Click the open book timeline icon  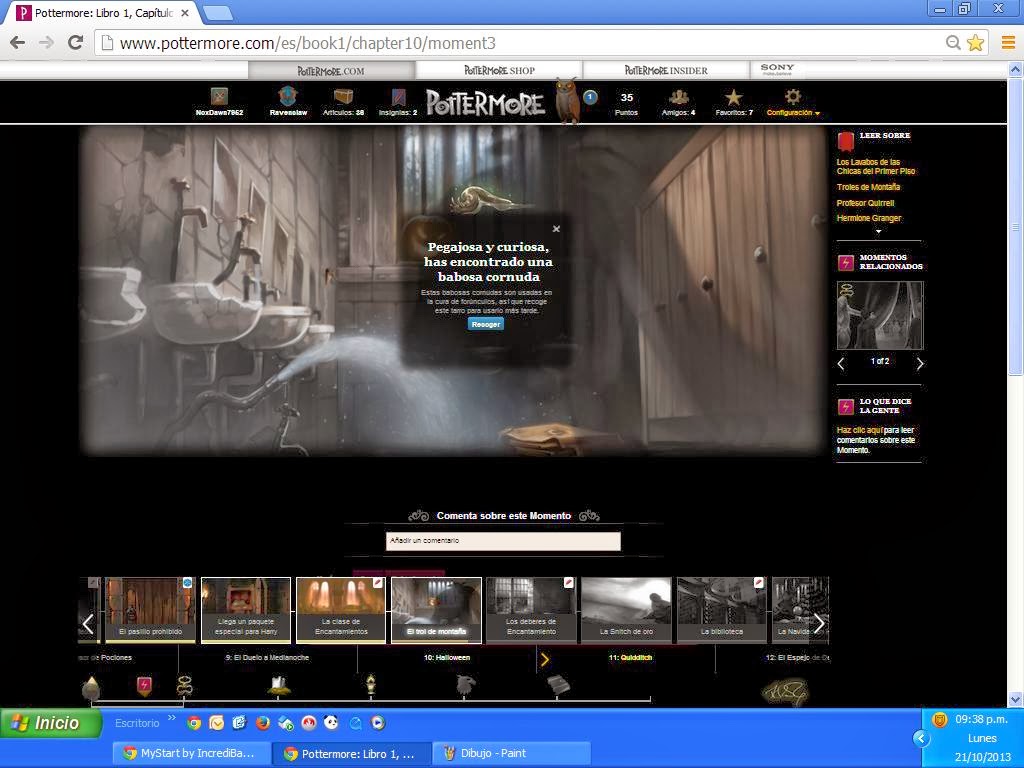279,685
